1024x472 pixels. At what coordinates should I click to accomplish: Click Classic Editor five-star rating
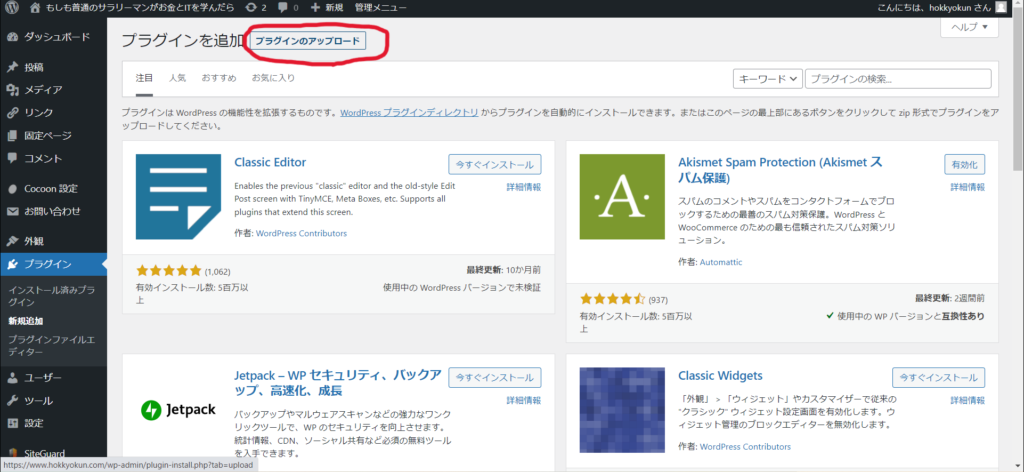[x=169, y=270]
